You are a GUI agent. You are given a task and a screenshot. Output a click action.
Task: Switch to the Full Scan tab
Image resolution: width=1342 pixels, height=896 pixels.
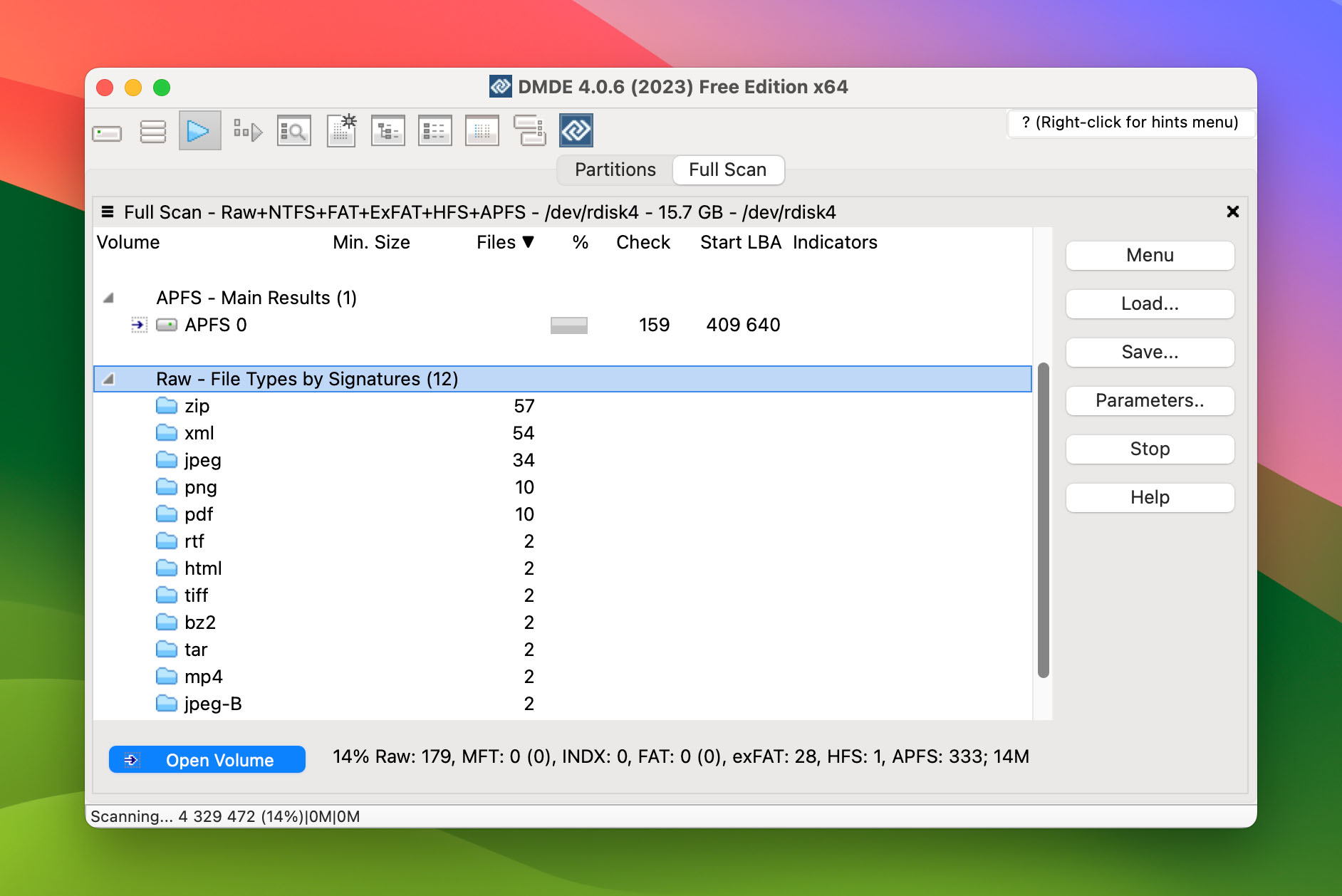coord(727,170)
